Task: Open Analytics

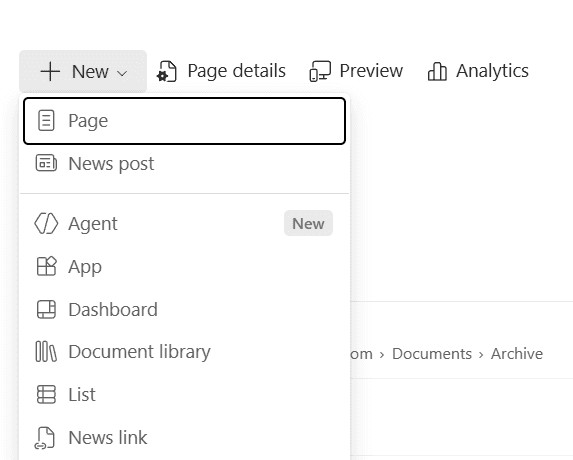Action: 478,71
